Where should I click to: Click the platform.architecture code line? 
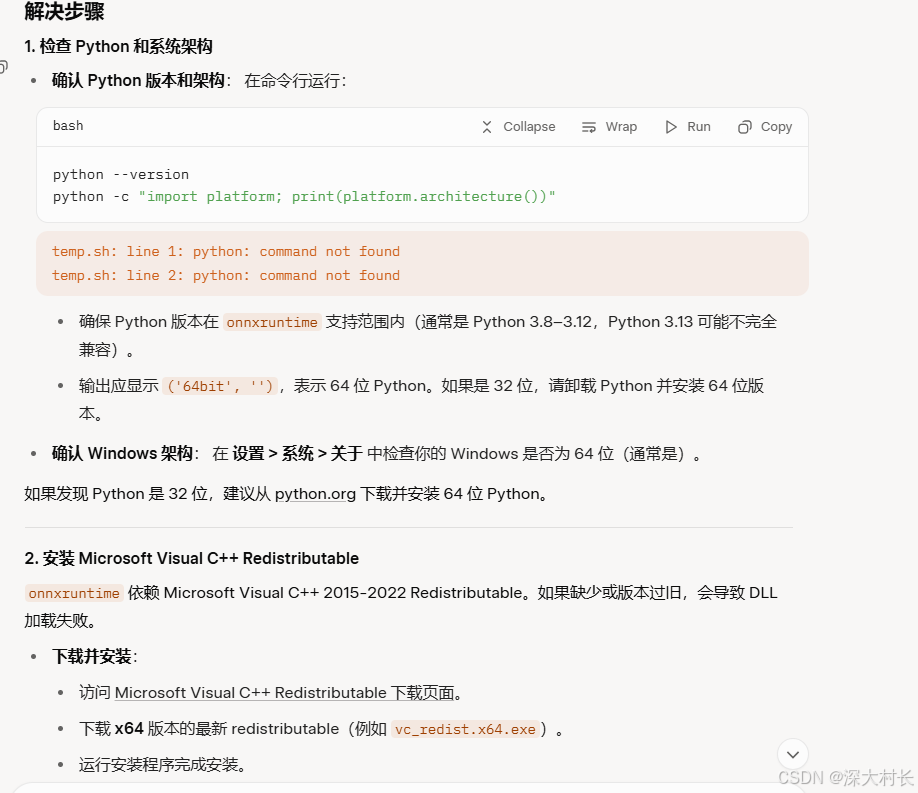(304, 196)
